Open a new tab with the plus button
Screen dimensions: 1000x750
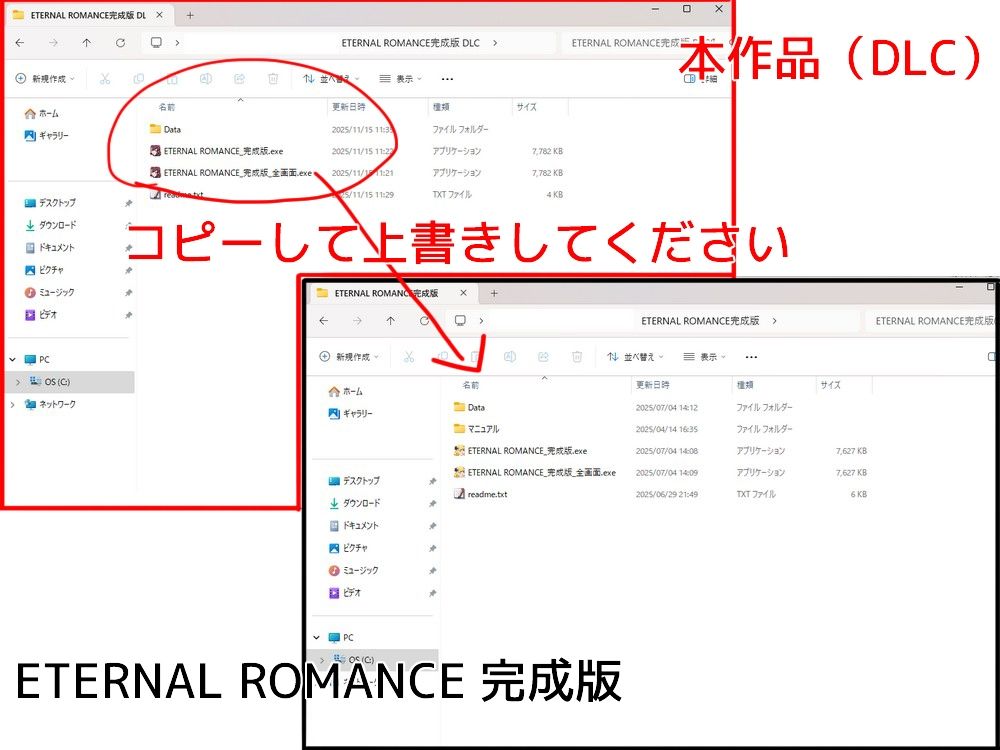(190, 15)
